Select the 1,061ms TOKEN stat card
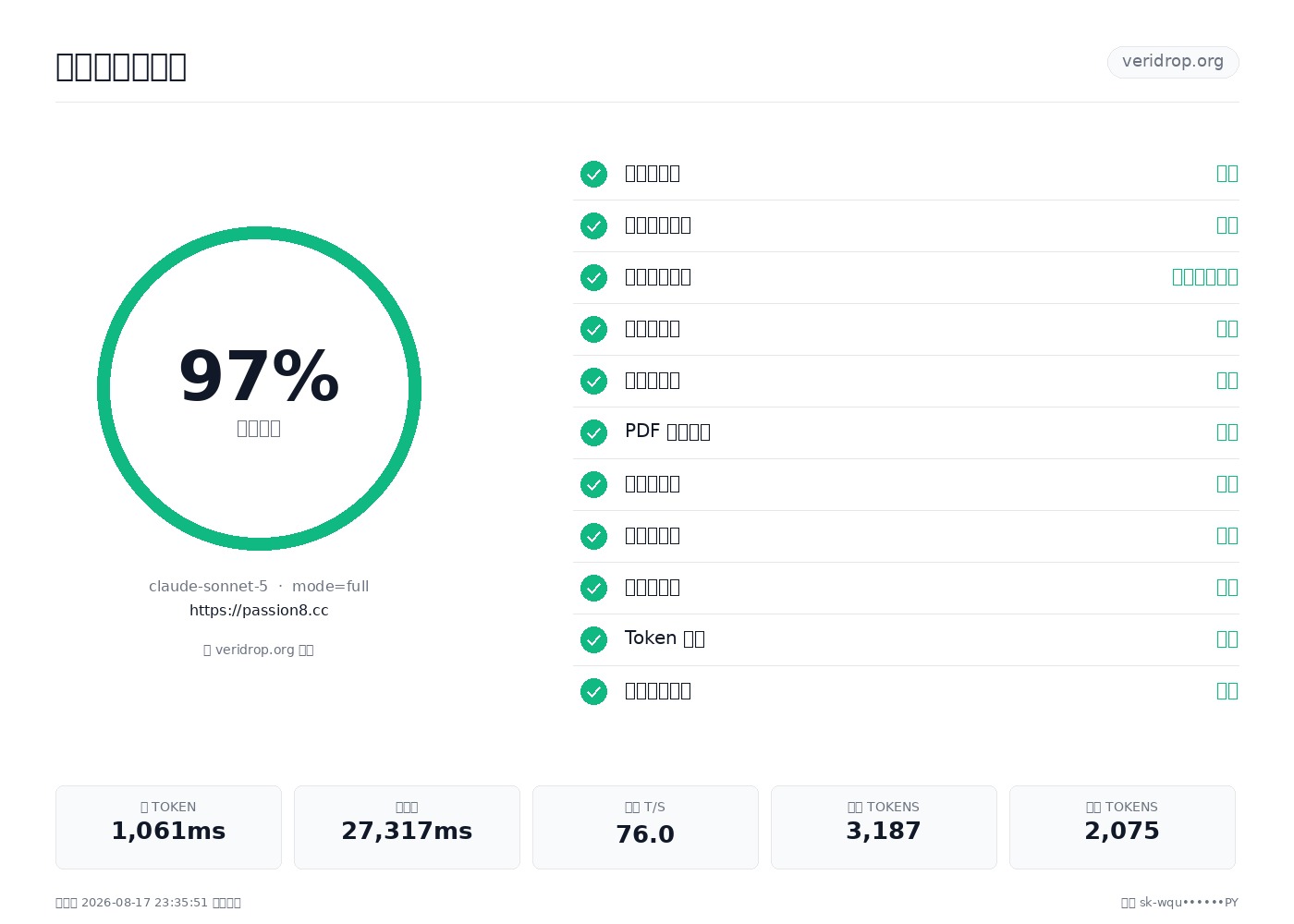 pyautogui.click(x=168, y=827)
